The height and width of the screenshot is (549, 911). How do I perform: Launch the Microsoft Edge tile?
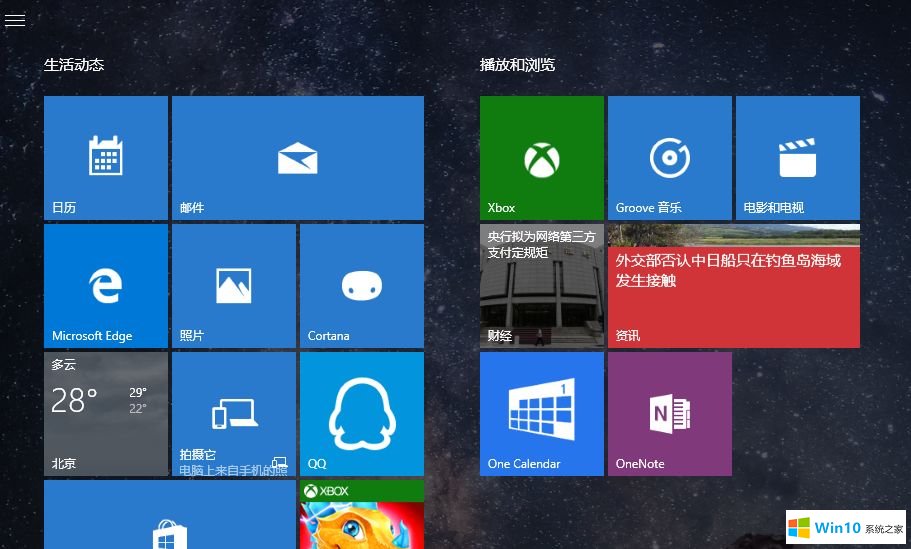pos(106,286)
